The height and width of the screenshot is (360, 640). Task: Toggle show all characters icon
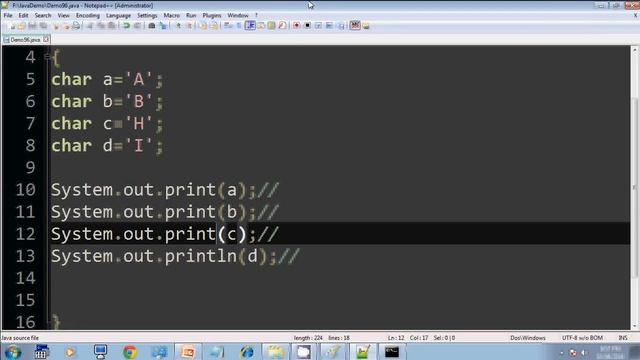pyautogui.click(x=239, y=26)
